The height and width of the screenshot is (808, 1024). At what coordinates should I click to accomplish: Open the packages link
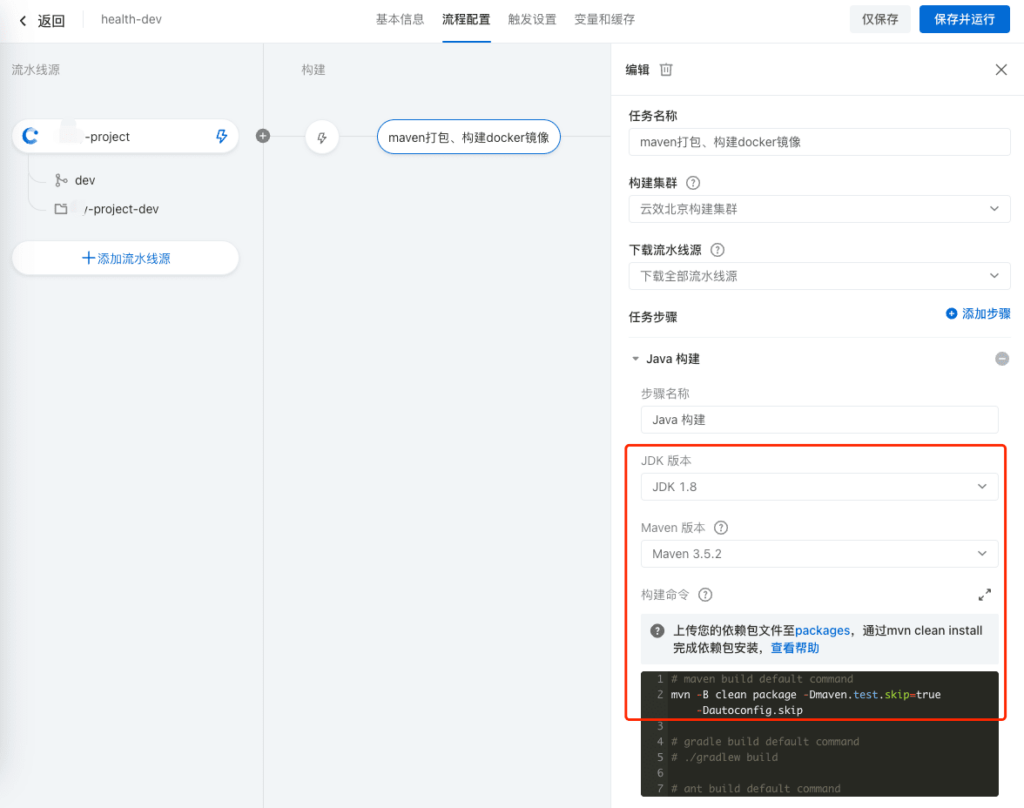[x=822, y=630]
